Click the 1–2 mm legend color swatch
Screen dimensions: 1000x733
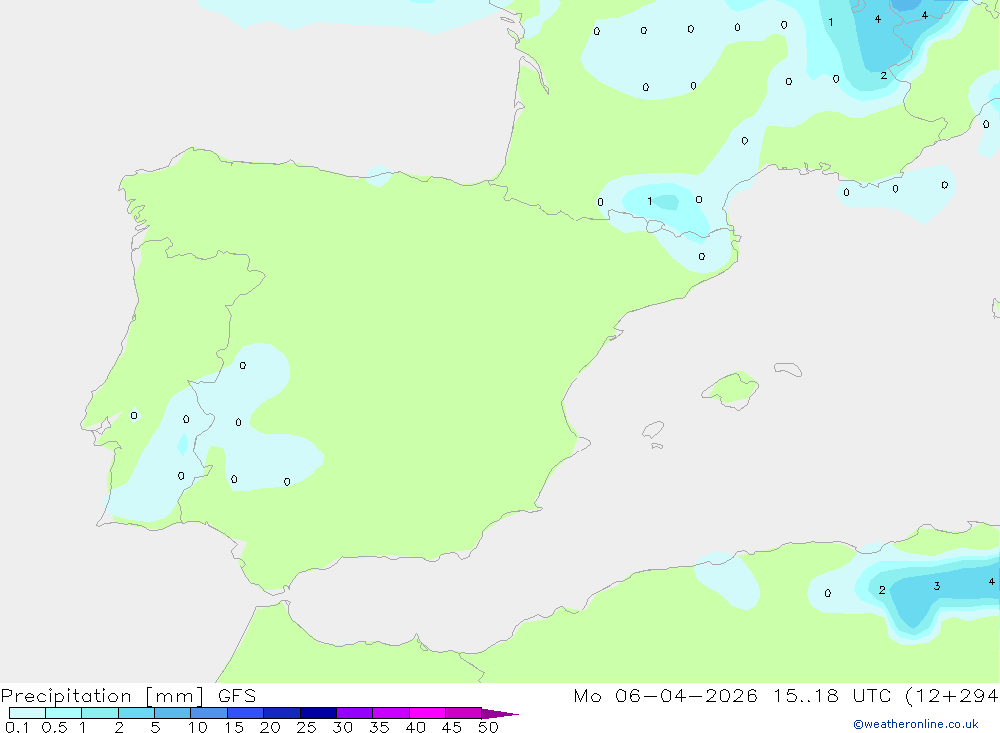point(99,713)
